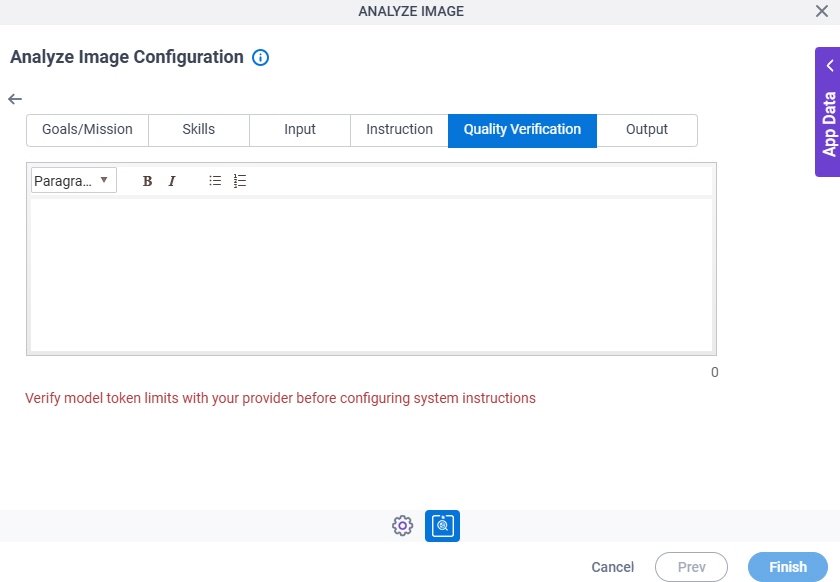Viewport: 840px width, 582px height.
Task: Click the Prev button
Action: pos(691,567)
